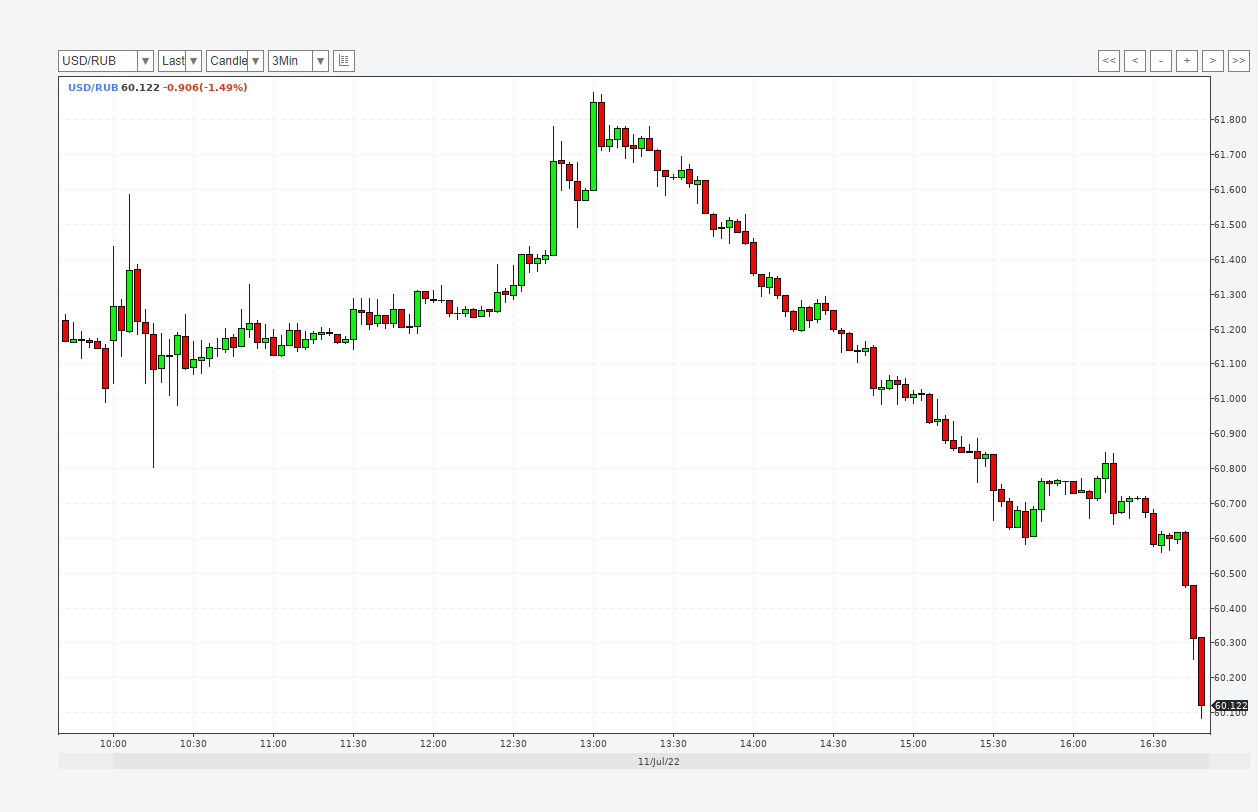1258x812 pixels.
Task: Click the 60.500 price axis label
Action: tap(1229, 573)
